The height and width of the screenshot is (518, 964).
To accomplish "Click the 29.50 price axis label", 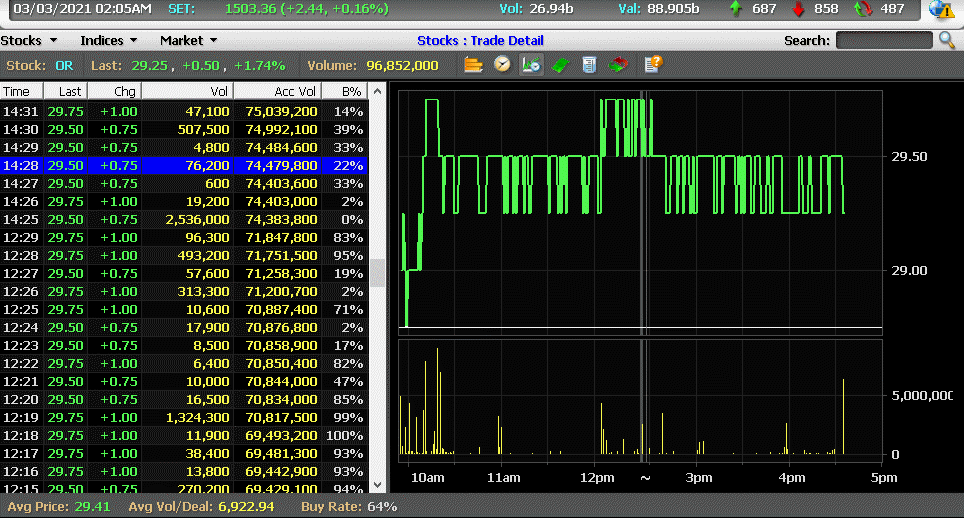I will click(x=909, y=157).
